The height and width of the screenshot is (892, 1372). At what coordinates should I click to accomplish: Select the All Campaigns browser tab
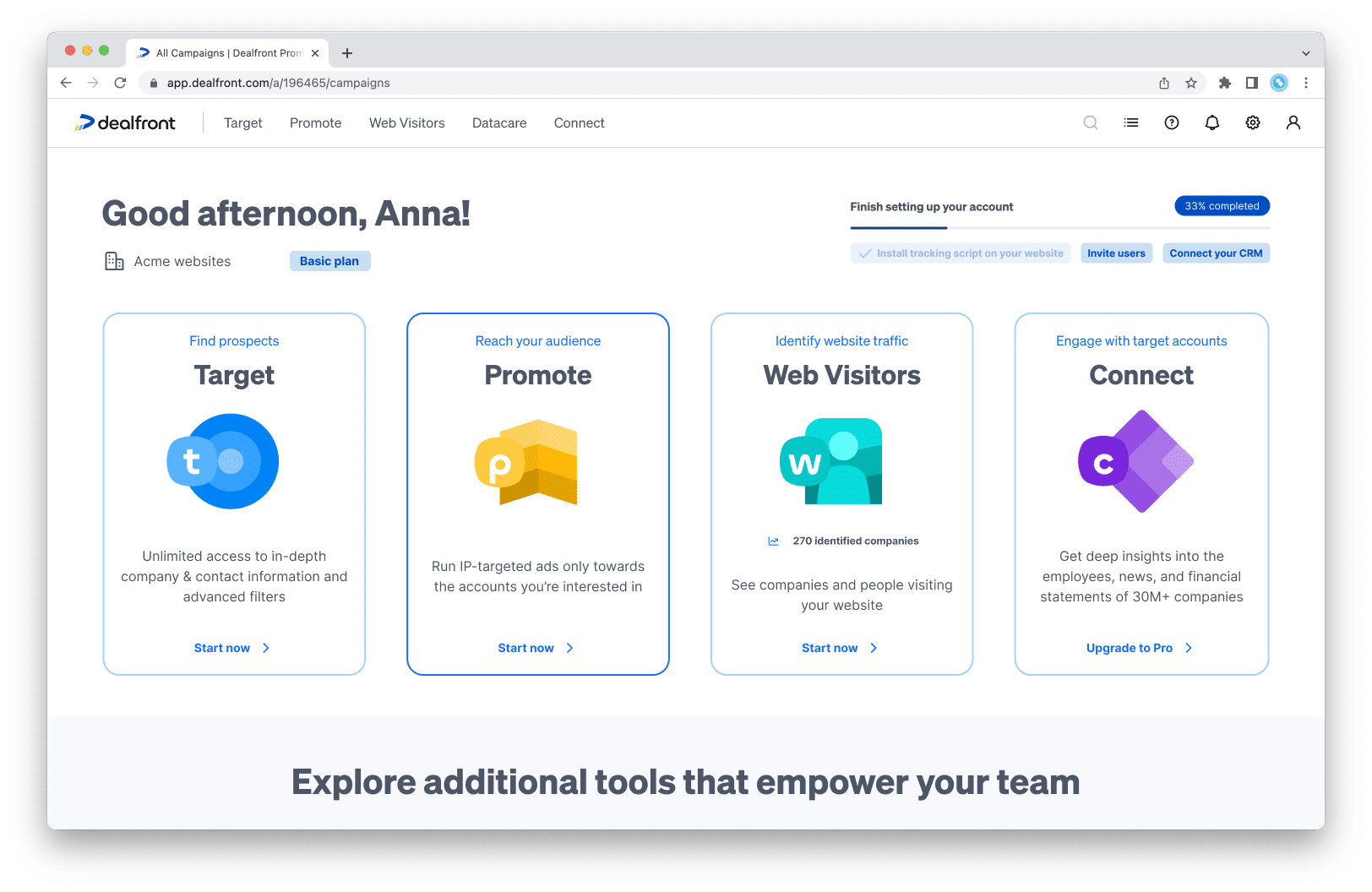tap(227, 53)
